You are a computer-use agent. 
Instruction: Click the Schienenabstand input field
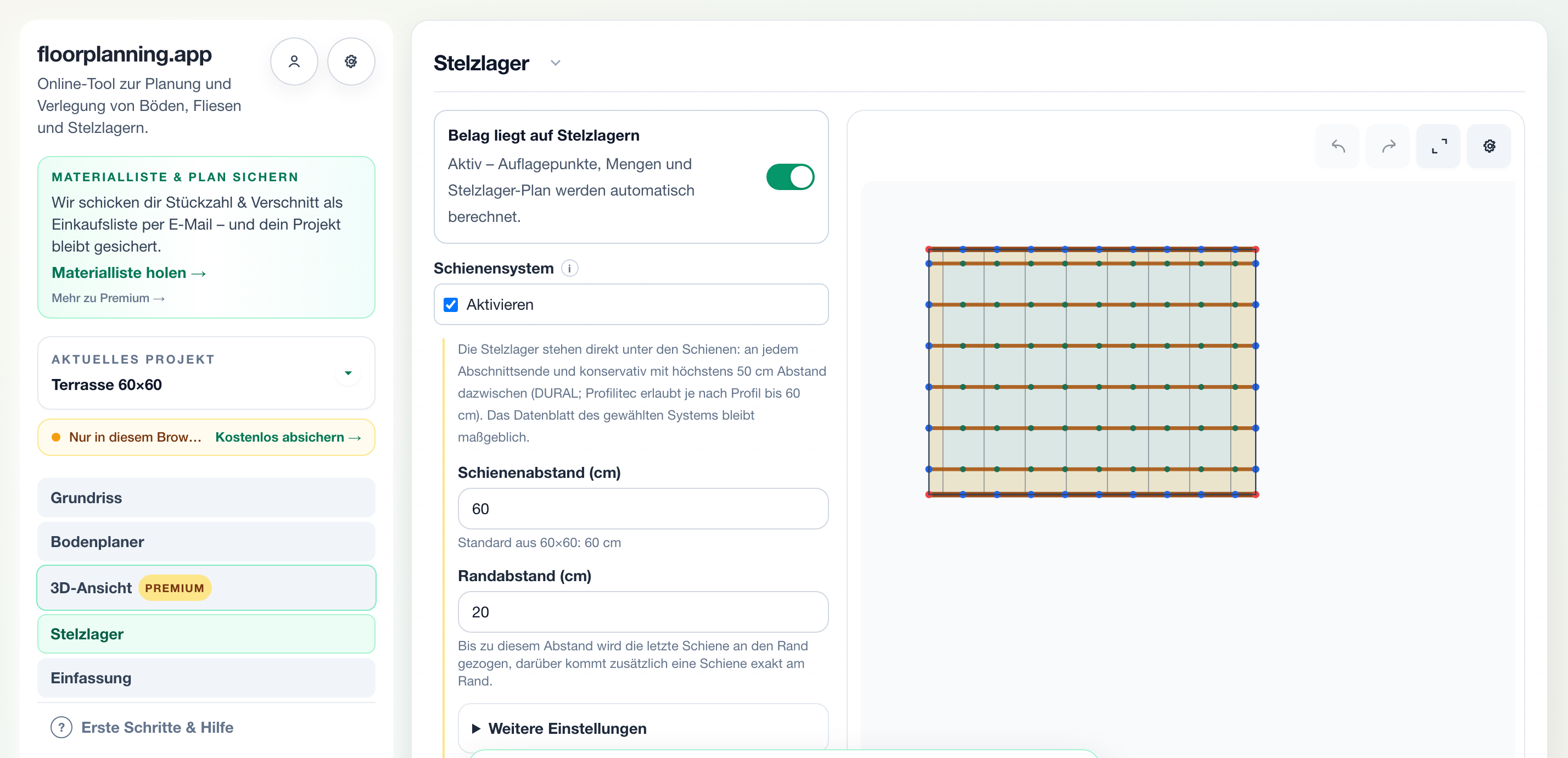pyautogui.click(x=643, y=509)
